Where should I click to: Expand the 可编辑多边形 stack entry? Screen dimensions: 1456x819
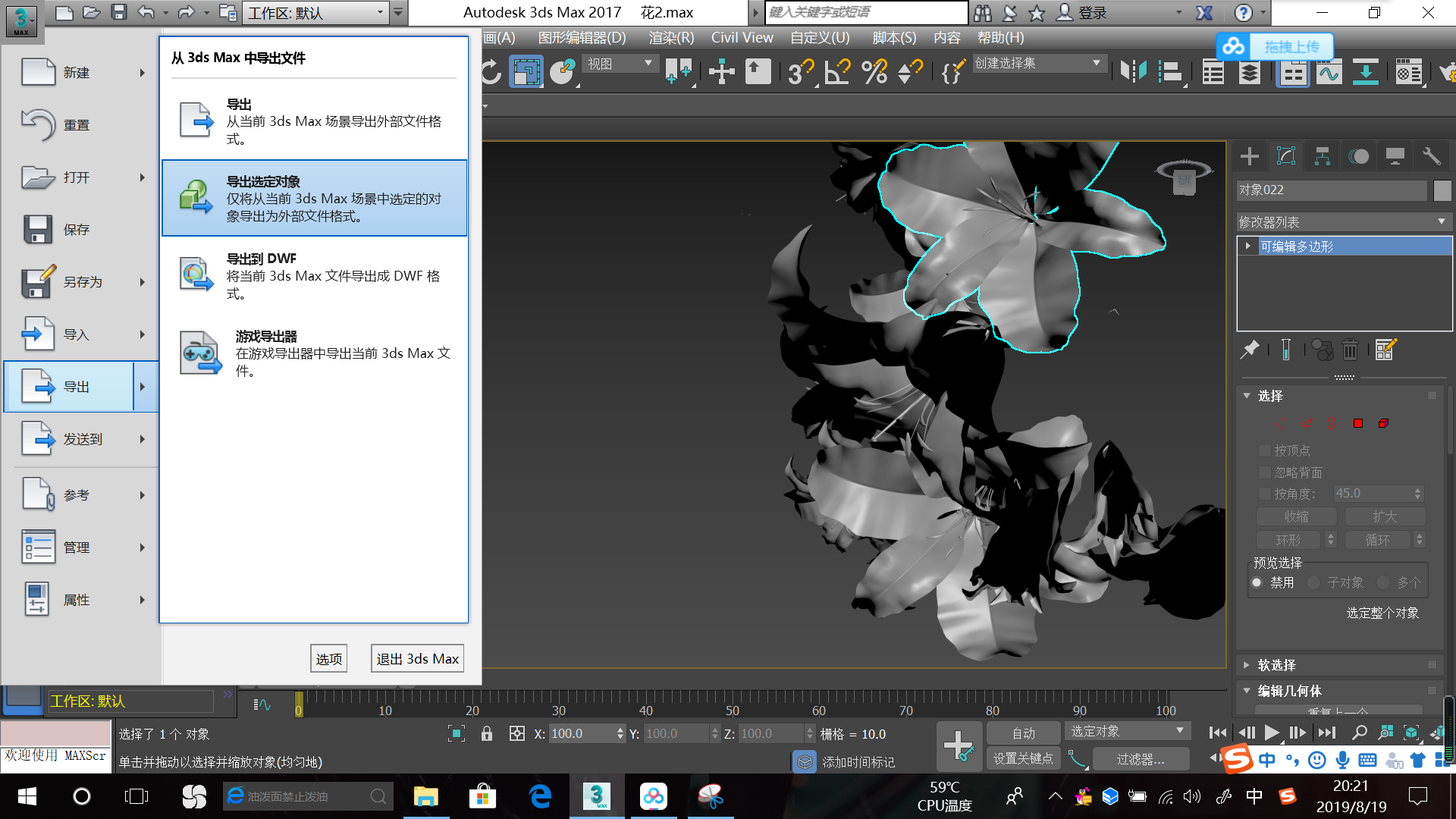pyautogui.click(x=1247, y=246)
